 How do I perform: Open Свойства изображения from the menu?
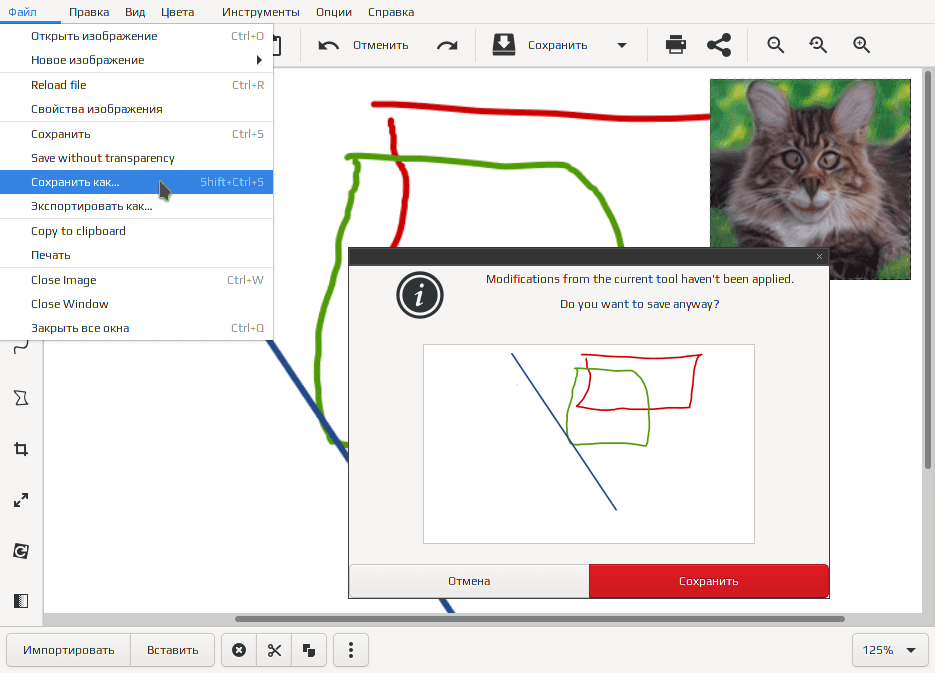[x=137, y=109]
